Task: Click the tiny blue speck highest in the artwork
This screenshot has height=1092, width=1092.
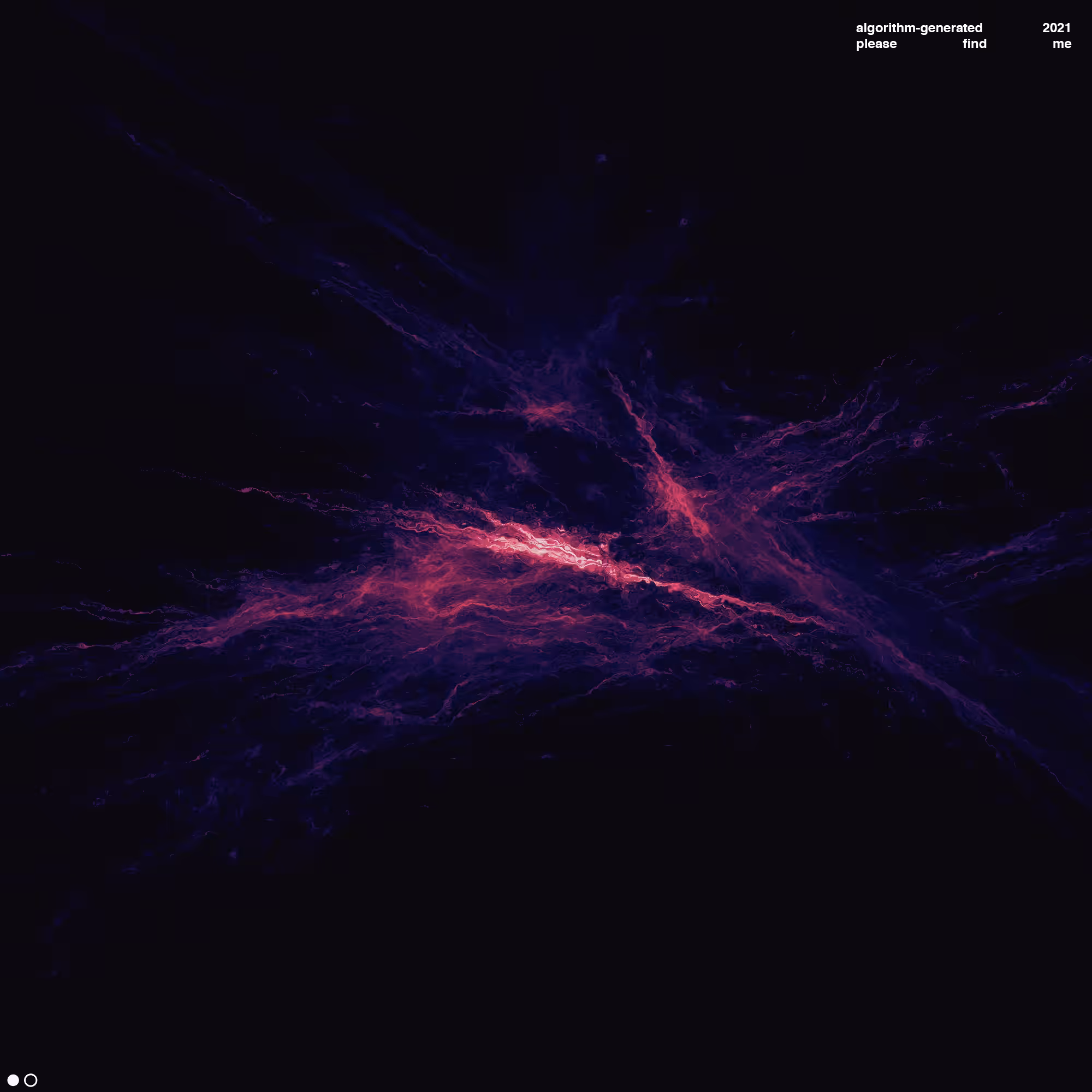Action: point(601,158)
